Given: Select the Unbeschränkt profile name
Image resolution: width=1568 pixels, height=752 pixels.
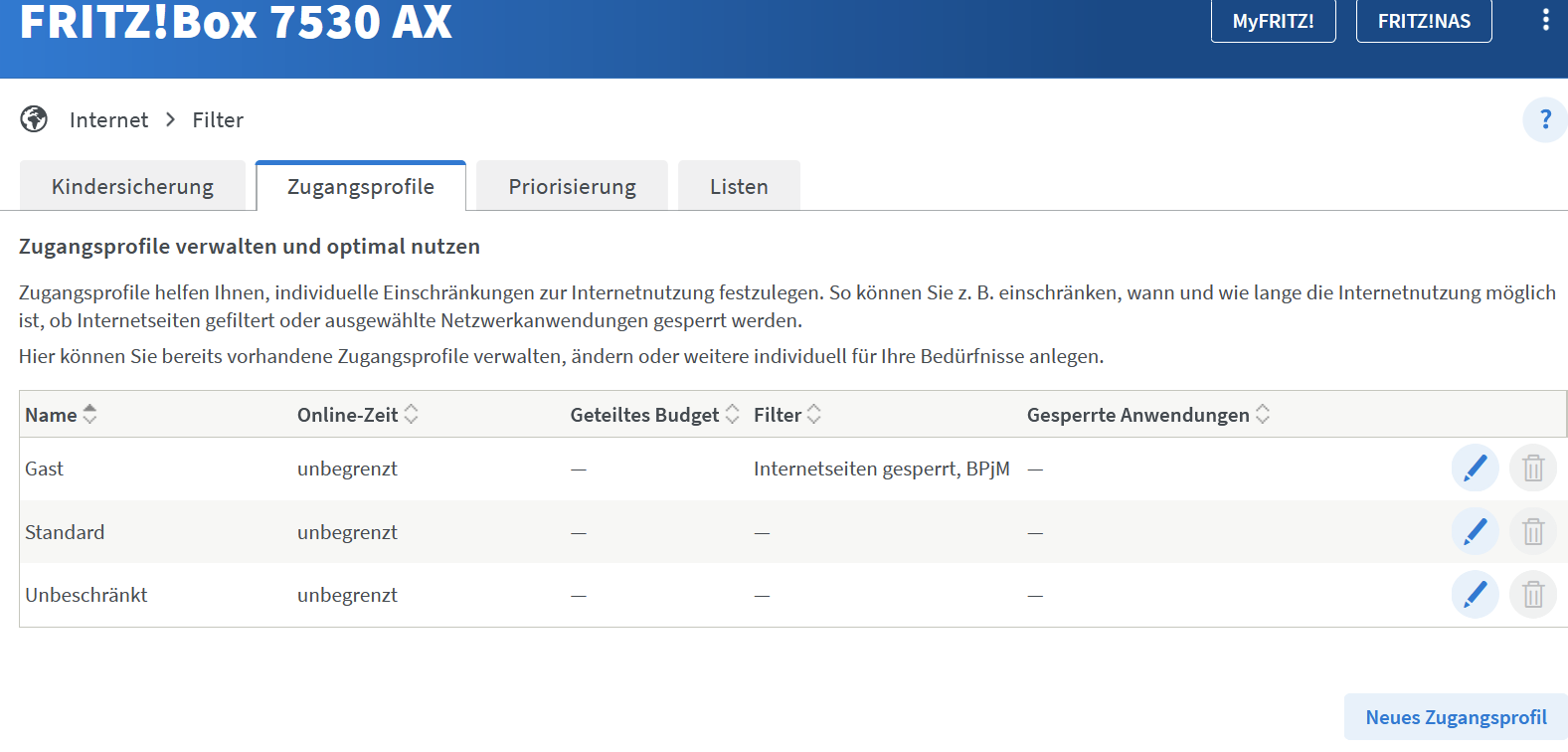Looking at the screenshot, I should coord(87,595).
